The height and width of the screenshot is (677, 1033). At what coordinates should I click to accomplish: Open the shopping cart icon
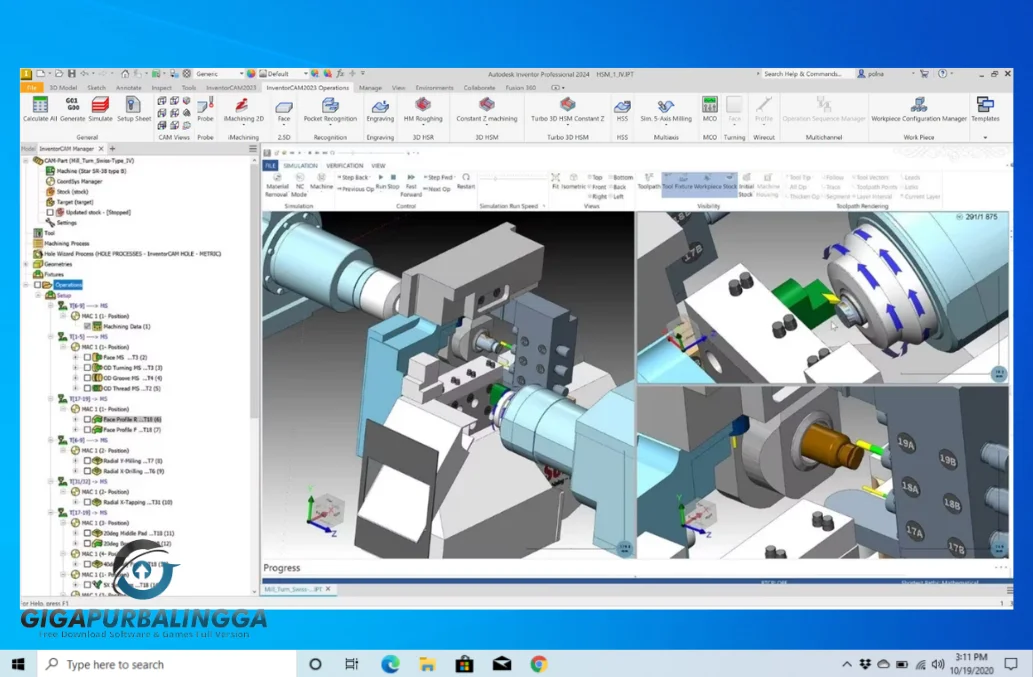(x=924, y=74)
